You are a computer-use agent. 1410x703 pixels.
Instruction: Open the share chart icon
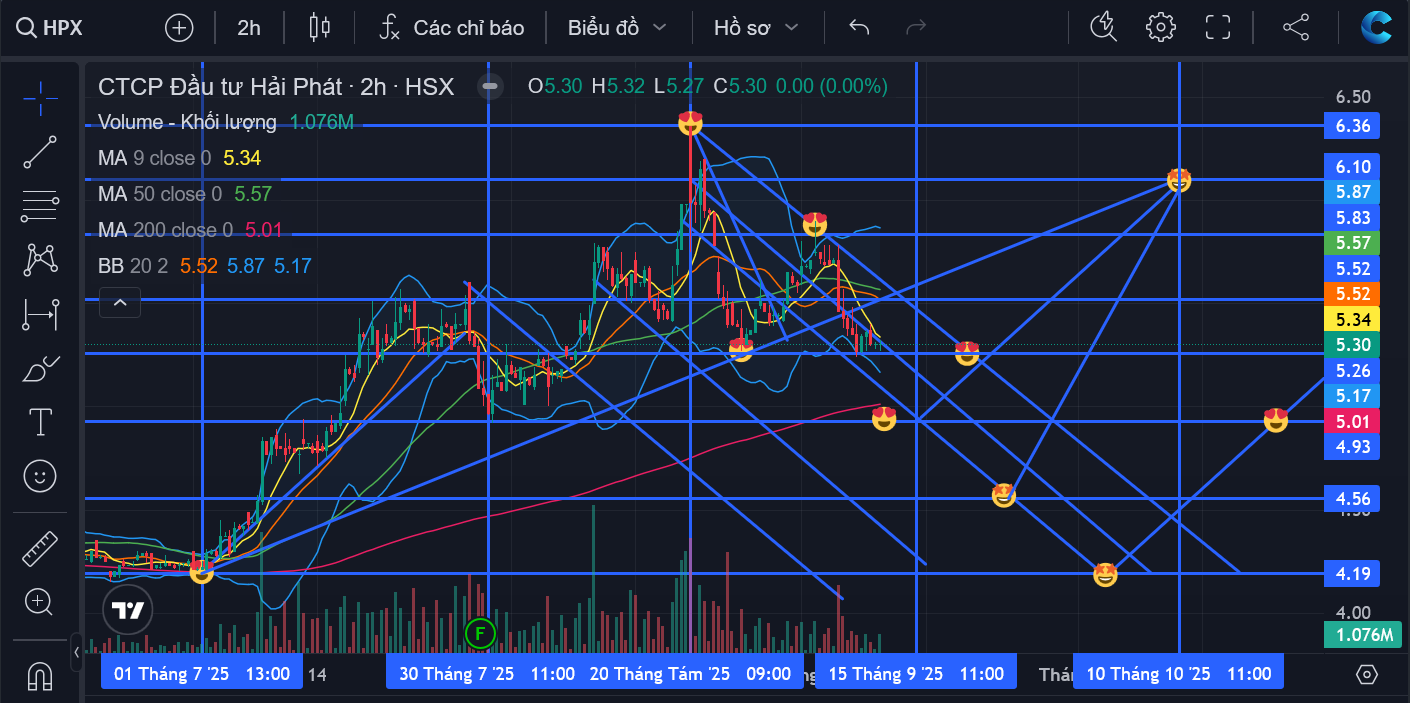(1296, 28)
